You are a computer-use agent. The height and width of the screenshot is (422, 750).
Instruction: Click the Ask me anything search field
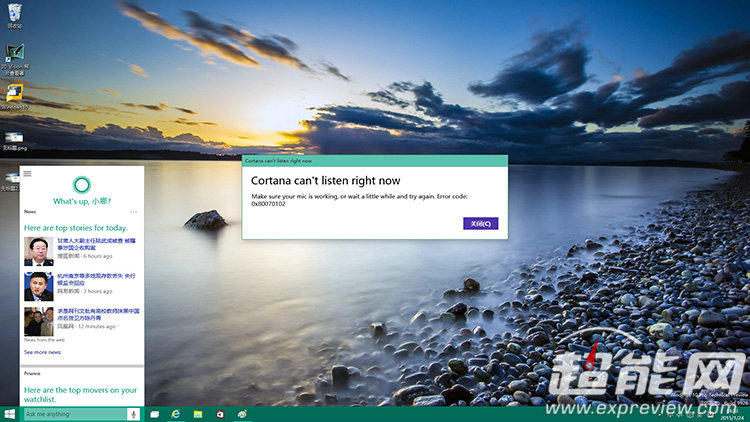coord(72,414)
